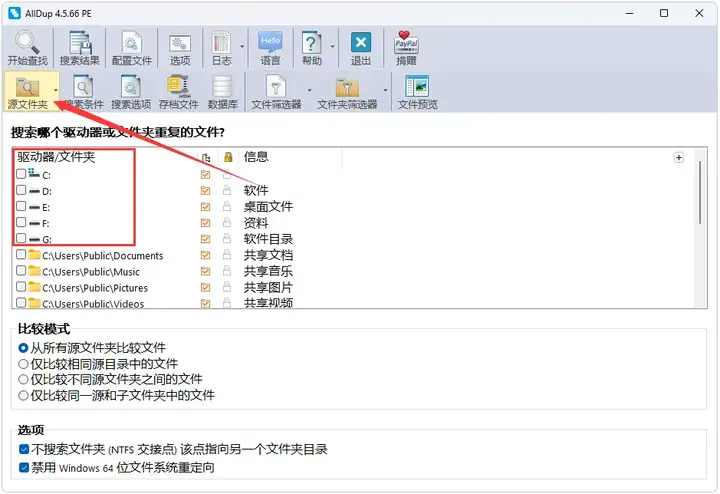Expand the dropdown arrow next to 文件夹筛选器
This screenshot has height=494, width=720.
[385, 90]
